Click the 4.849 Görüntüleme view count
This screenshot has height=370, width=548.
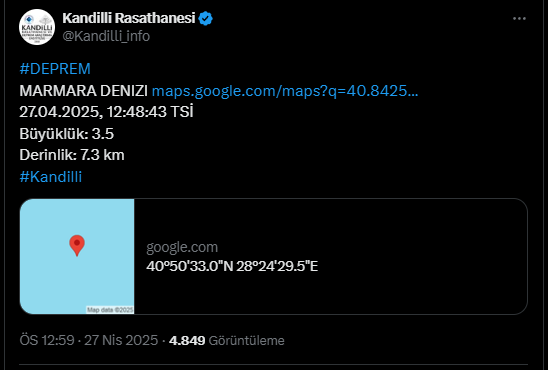tap(226, 340)
